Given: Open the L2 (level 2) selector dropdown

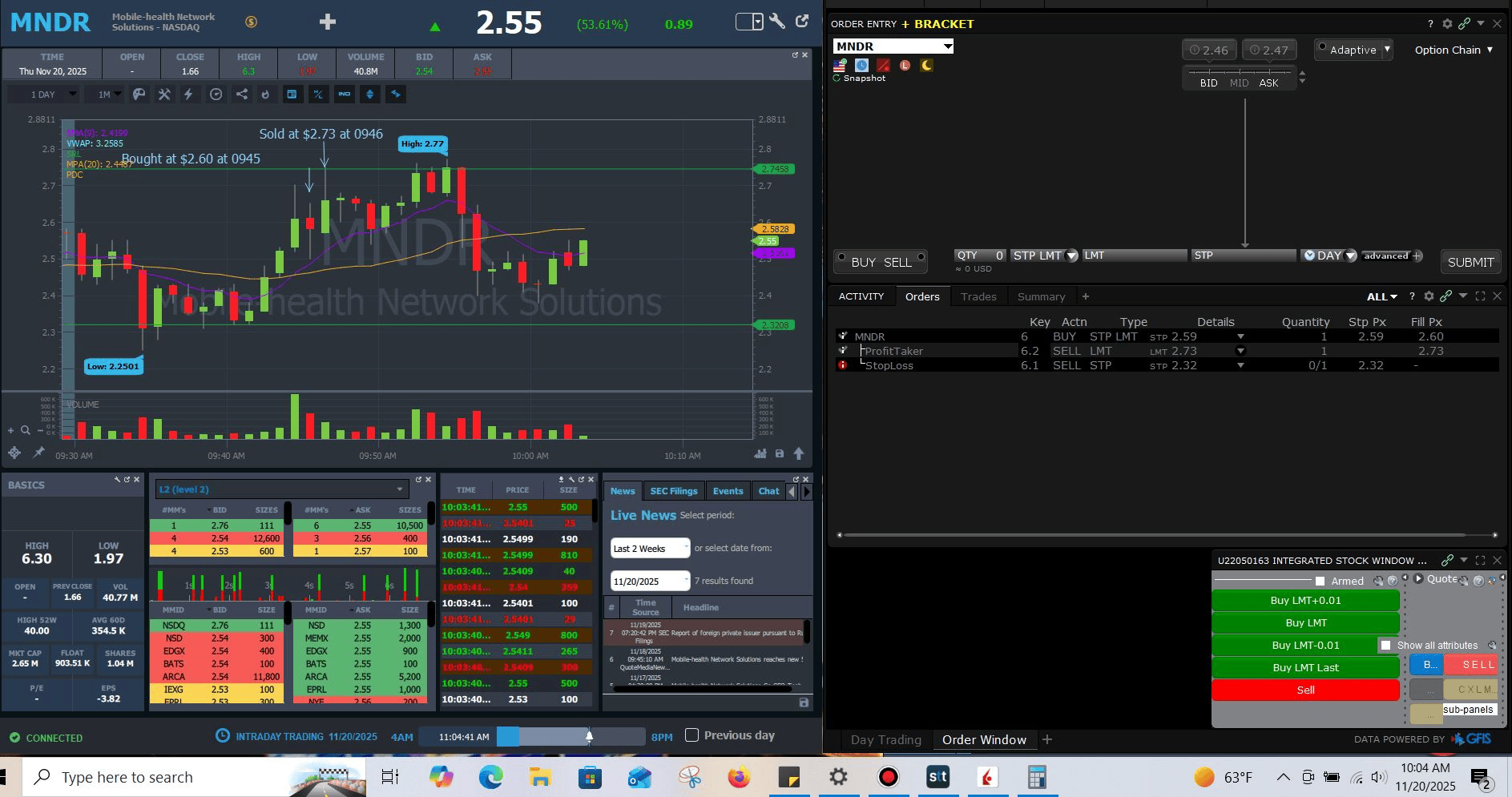Looking at the screenshot, I should coord(281,489).
